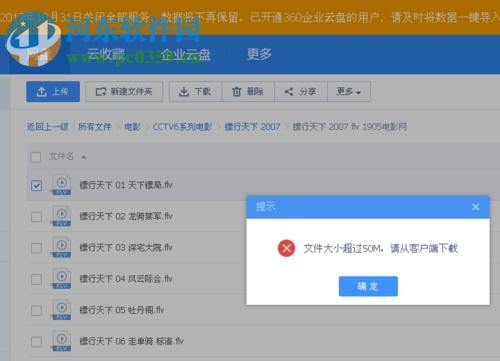Click the 分享 share button

point(301,91)
